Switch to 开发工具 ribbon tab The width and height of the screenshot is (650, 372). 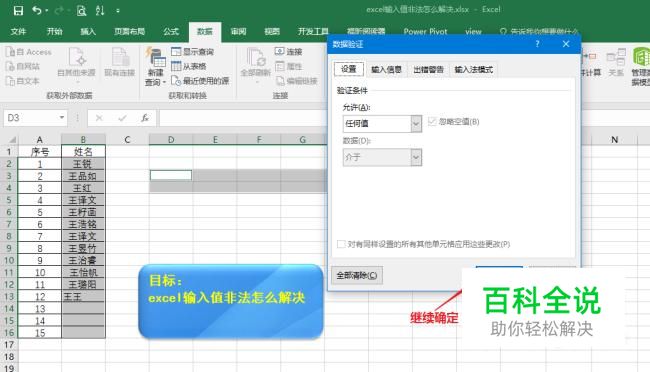[x=313, y=32]
